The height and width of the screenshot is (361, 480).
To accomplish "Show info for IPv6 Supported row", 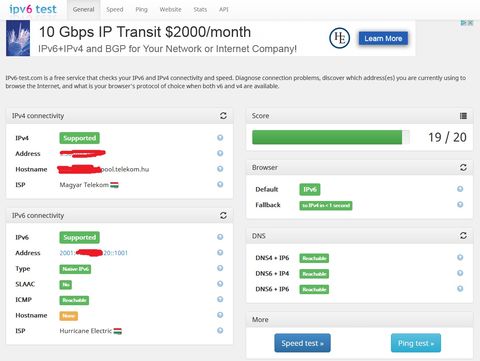I will (220, 237).
